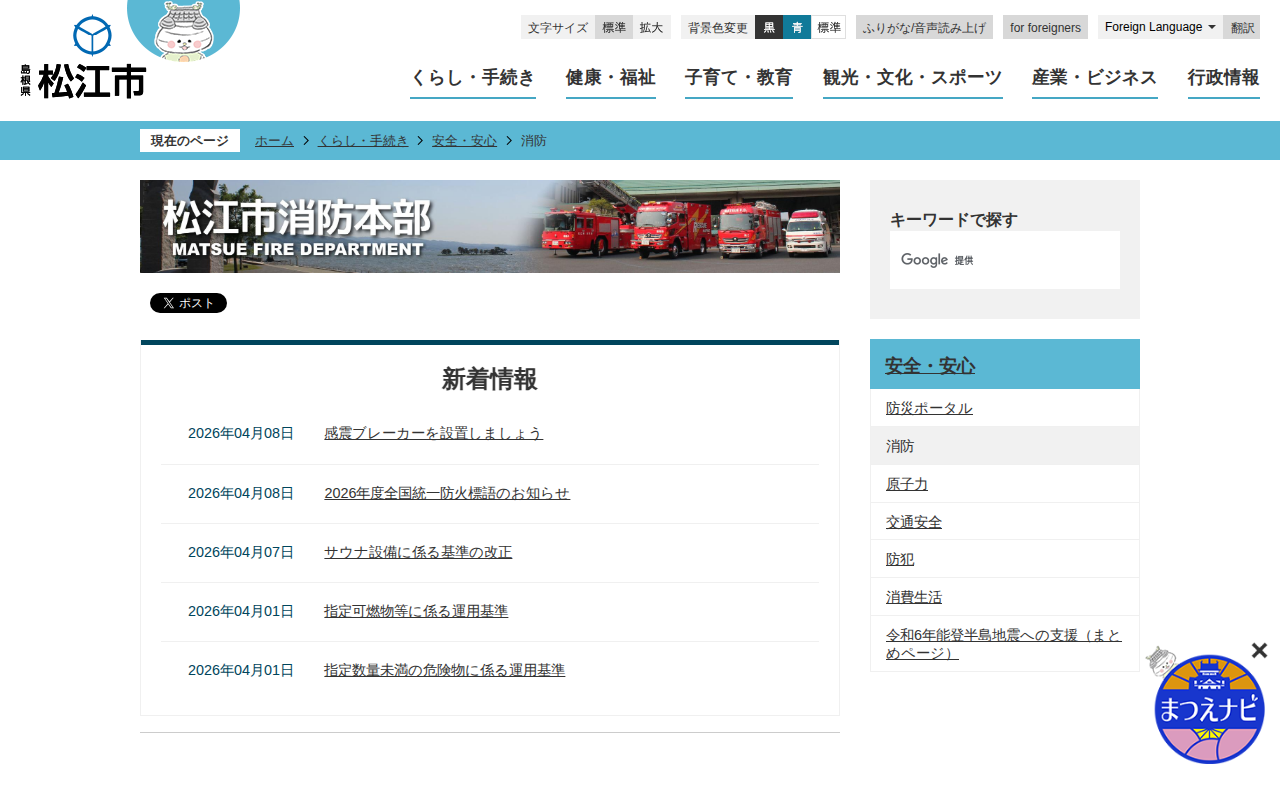The image size is (1280, 800).
Task: Open 令和6年能登半島地震への支援 sidebar link
Action: click(1004, 644)
